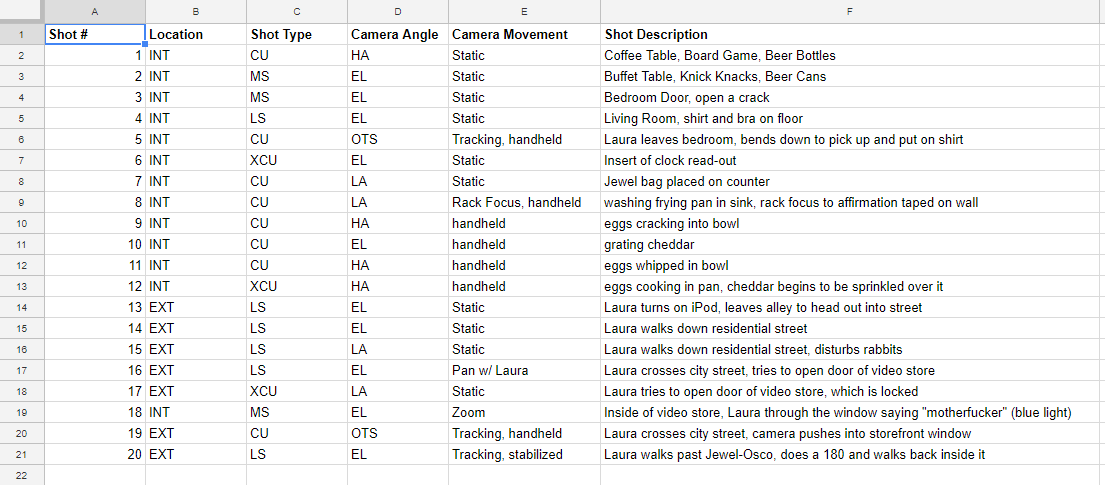Select the 'Shot Description' header cell

(851, 34)
